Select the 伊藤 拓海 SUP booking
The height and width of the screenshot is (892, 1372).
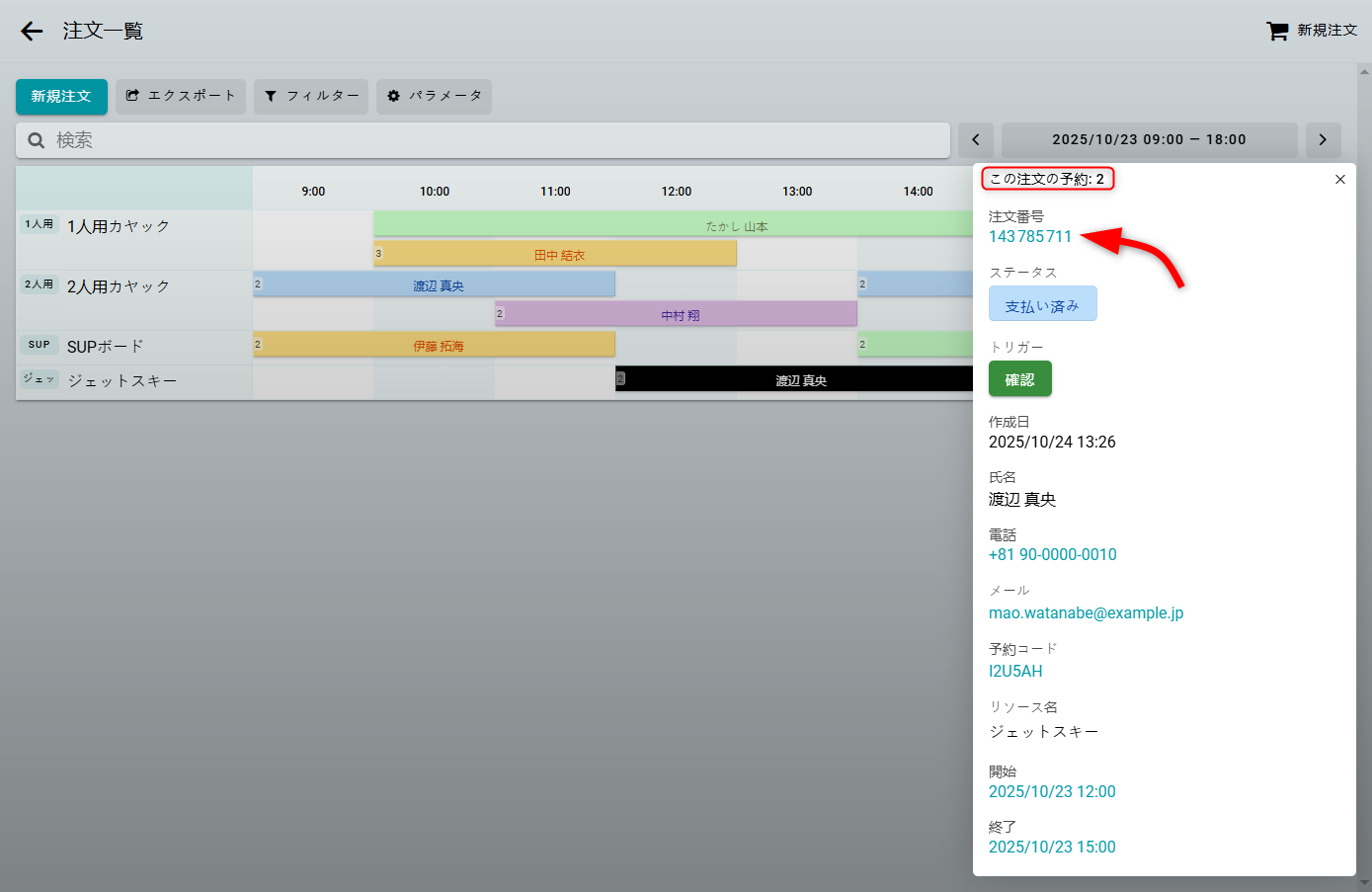tap(435, 345)
